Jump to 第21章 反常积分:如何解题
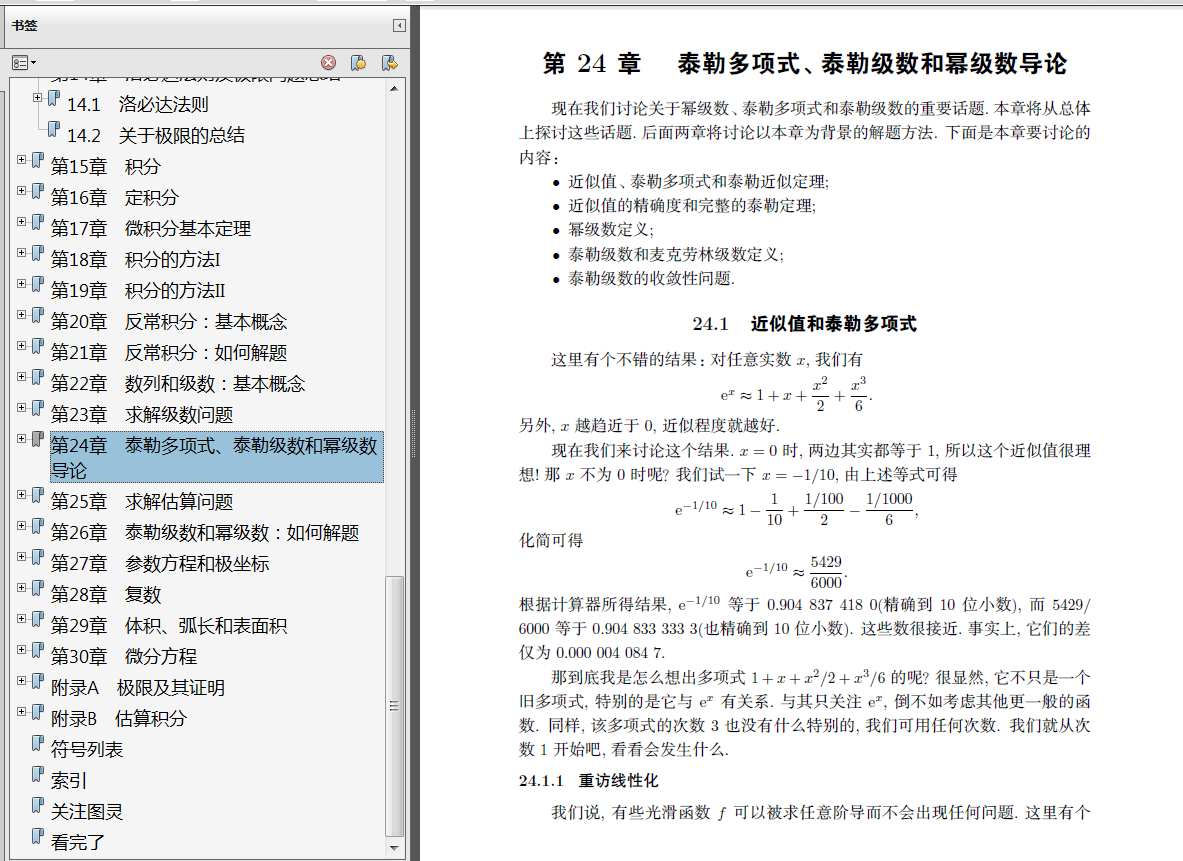 click(x=169, y=352)
